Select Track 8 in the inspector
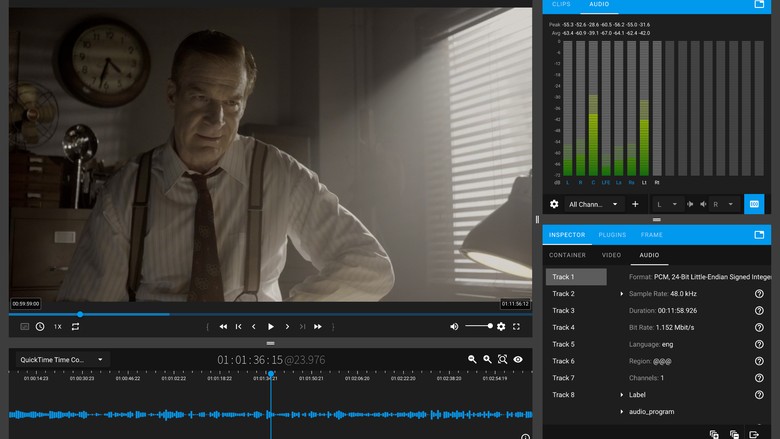The image size is (780, 439). coord(576,395)
